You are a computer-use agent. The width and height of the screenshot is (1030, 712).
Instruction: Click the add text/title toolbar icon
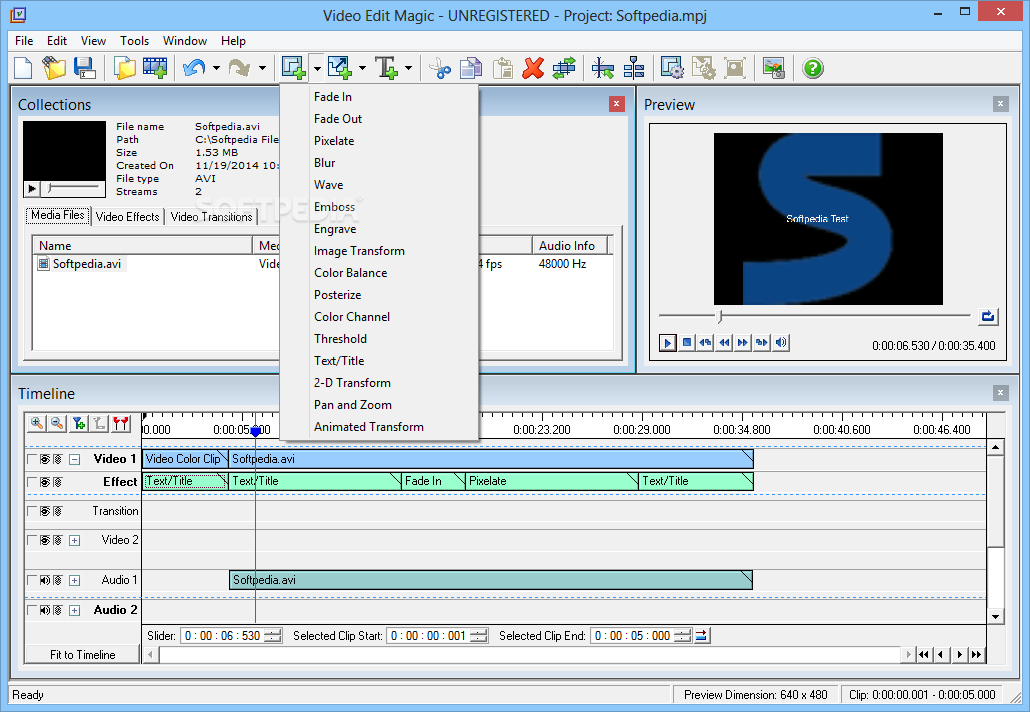point(386,68)
